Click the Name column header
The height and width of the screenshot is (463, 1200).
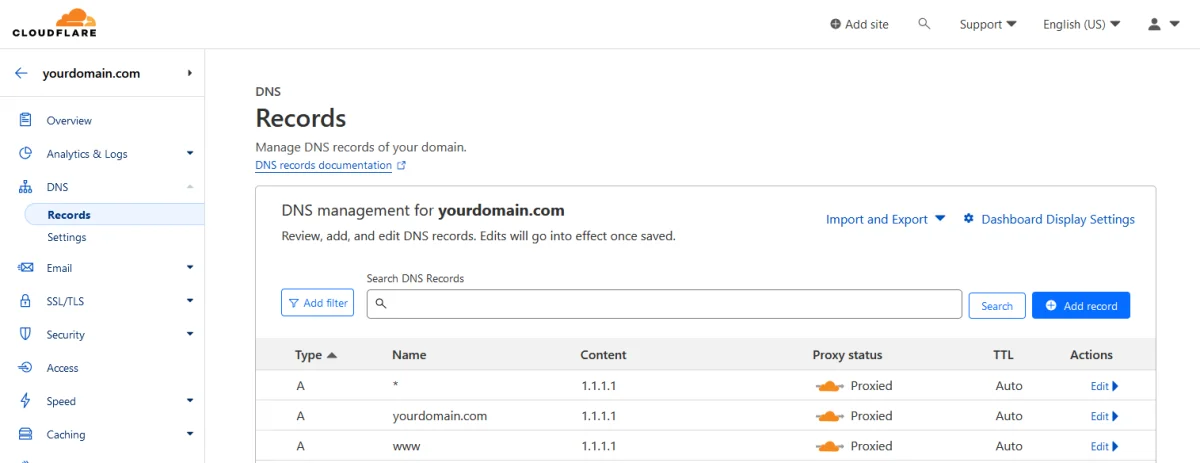409,355
